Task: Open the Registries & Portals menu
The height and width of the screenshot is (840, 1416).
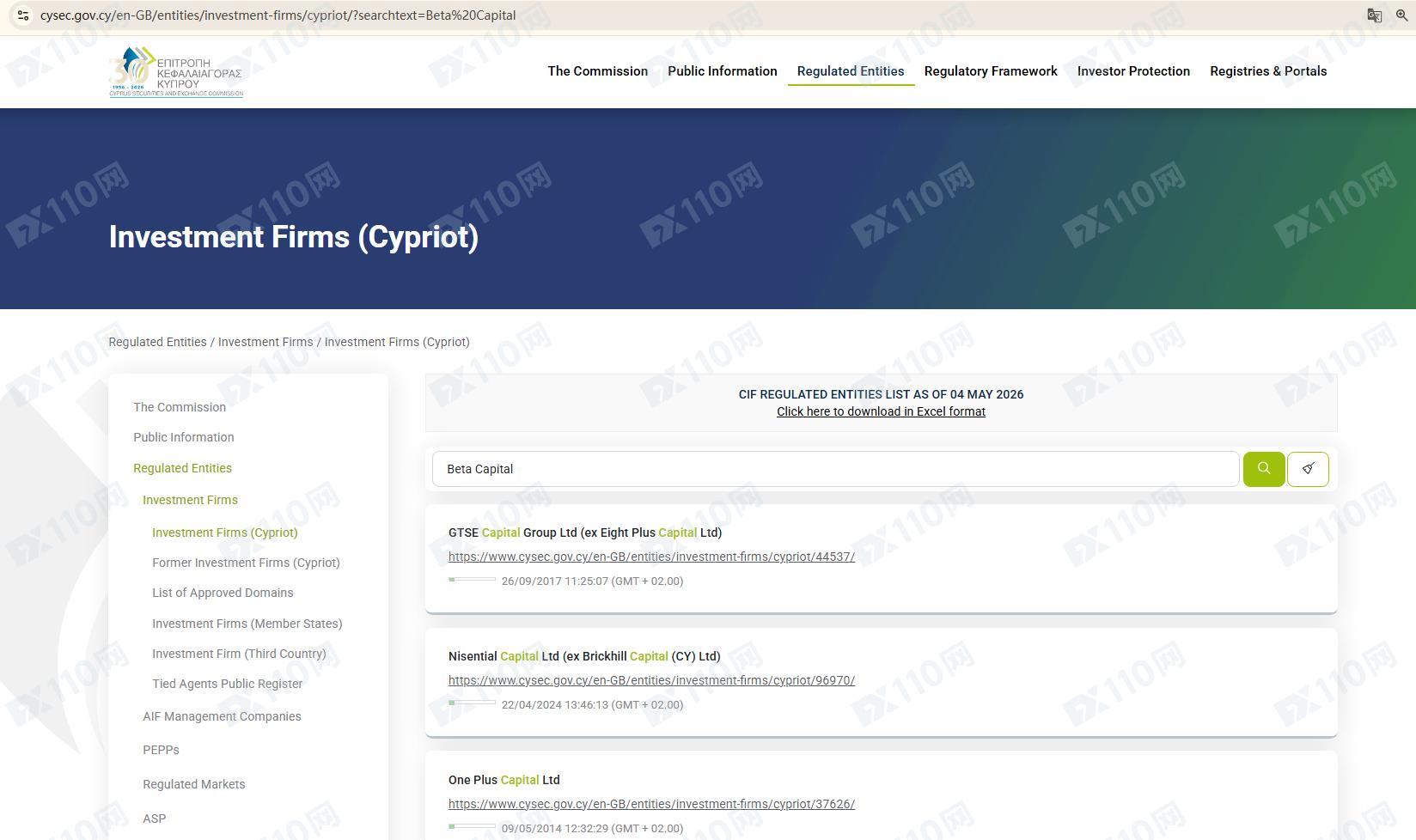Action: click(x=1268, y=71)
